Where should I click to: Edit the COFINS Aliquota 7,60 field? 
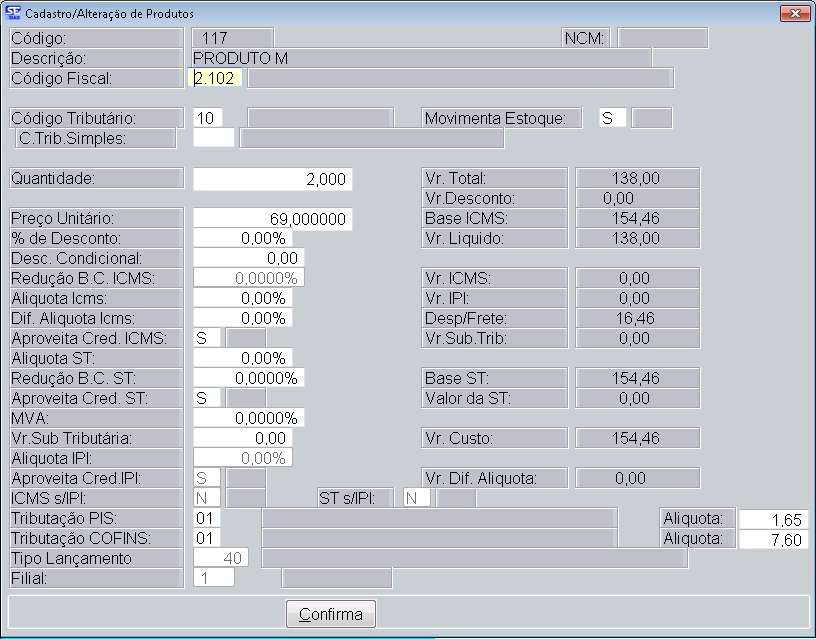(773, 539)
